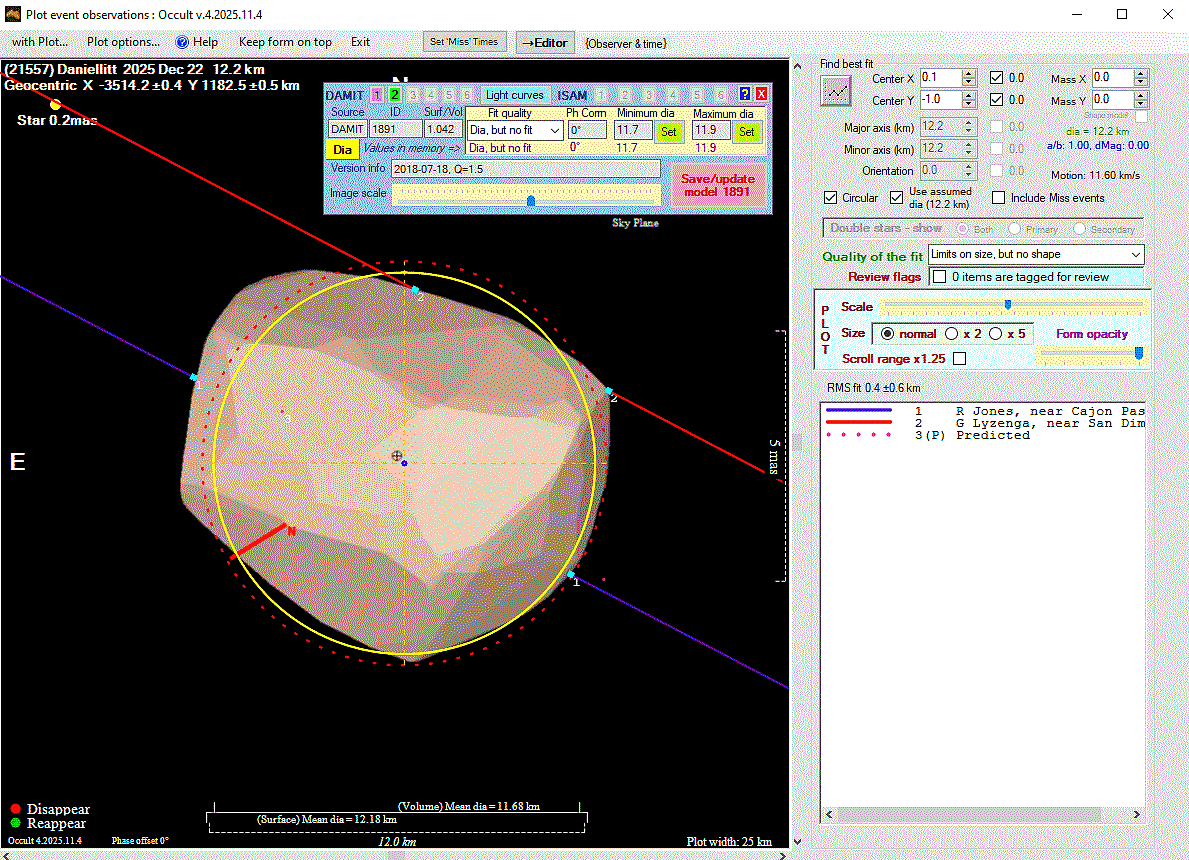
Task: Open the with Plot... menu
Action: click(39, 42)
